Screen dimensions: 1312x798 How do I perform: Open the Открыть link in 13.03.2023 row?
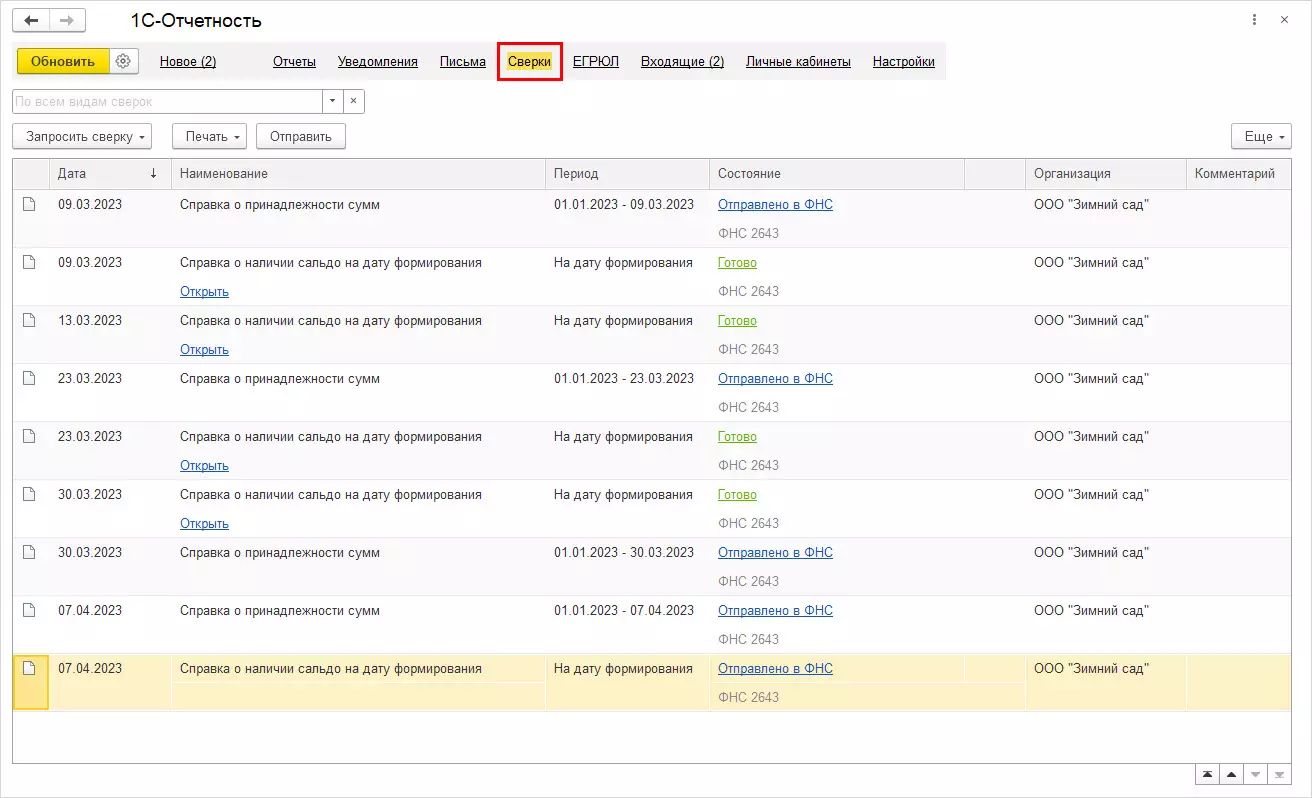[x=204, y=349]
